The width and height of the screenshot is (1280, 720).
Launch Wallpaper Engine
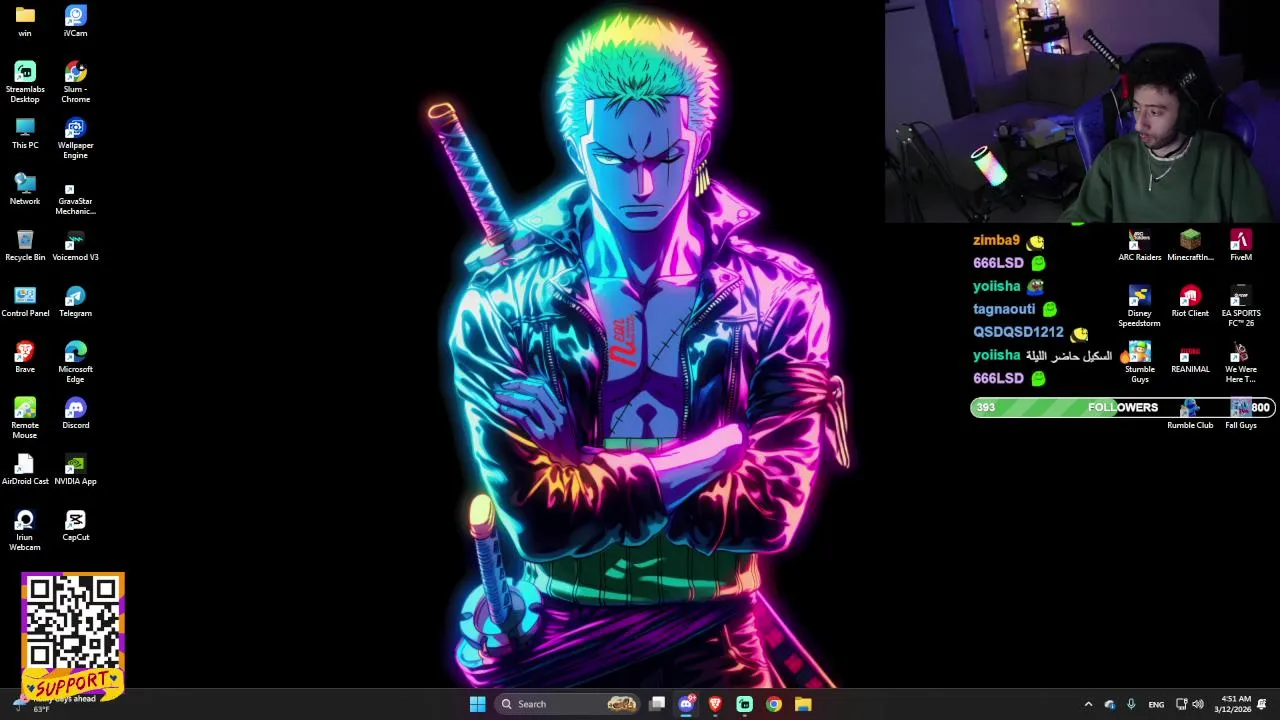click(75, 138)
